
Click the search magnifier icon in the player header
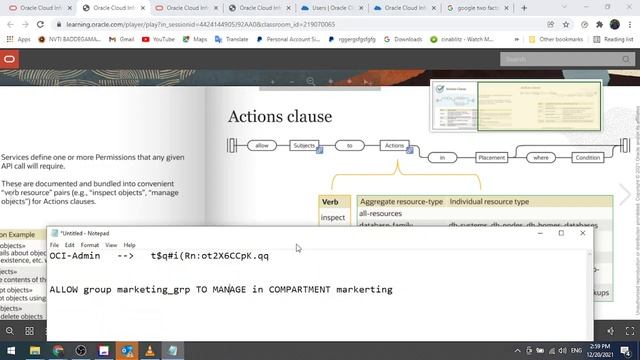626,60
